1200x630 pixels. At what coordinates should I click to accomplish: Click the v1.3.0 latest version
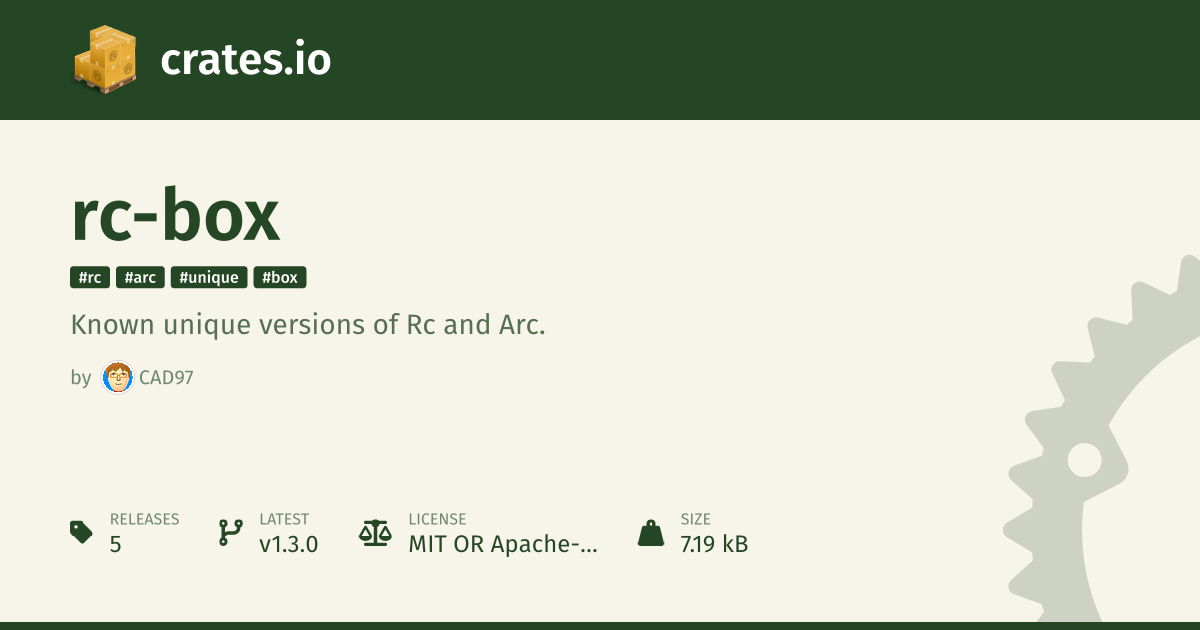tap(288, 544)
